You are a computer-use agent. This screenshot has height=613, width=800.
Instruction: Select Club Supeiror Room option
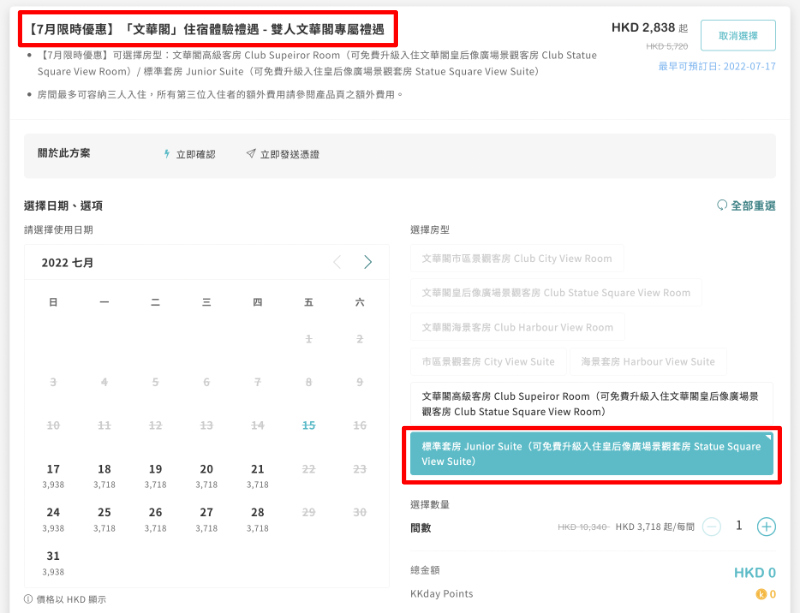coord(591,404)
